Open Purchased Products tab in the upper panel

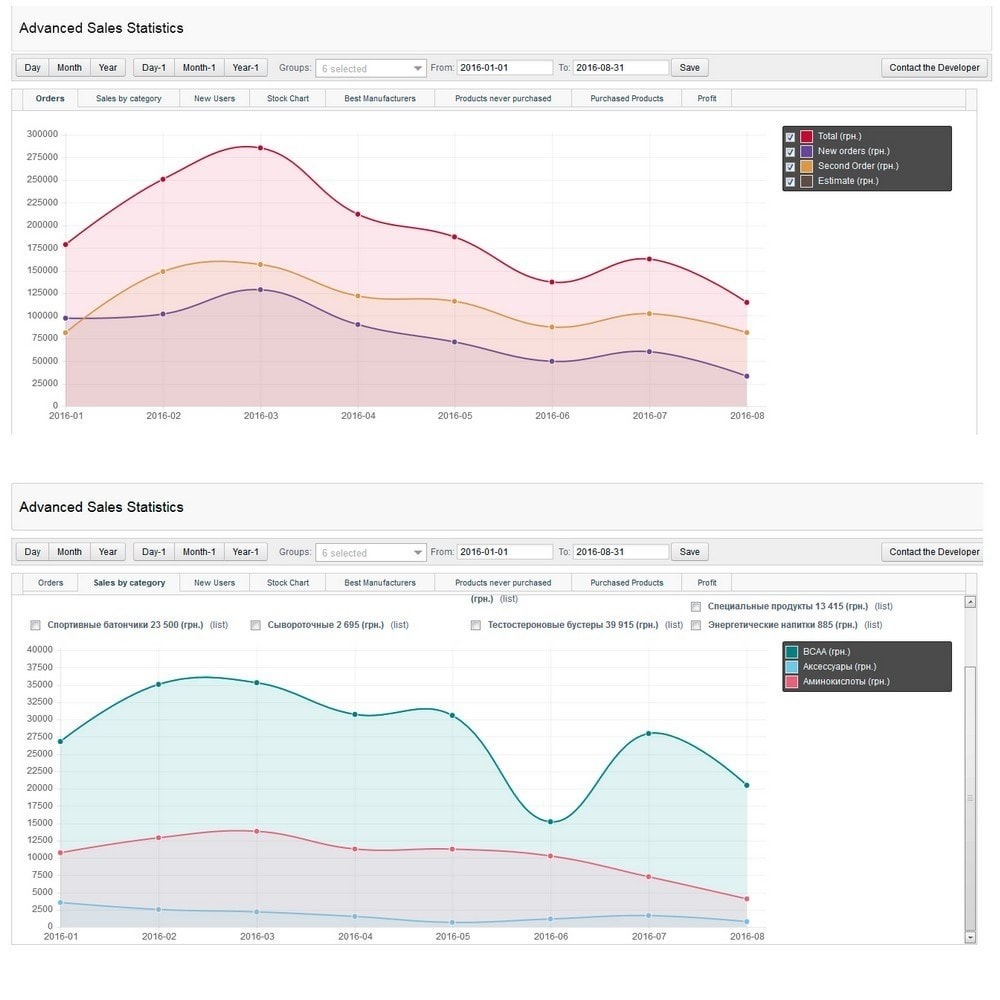click(x=627, y=98)
